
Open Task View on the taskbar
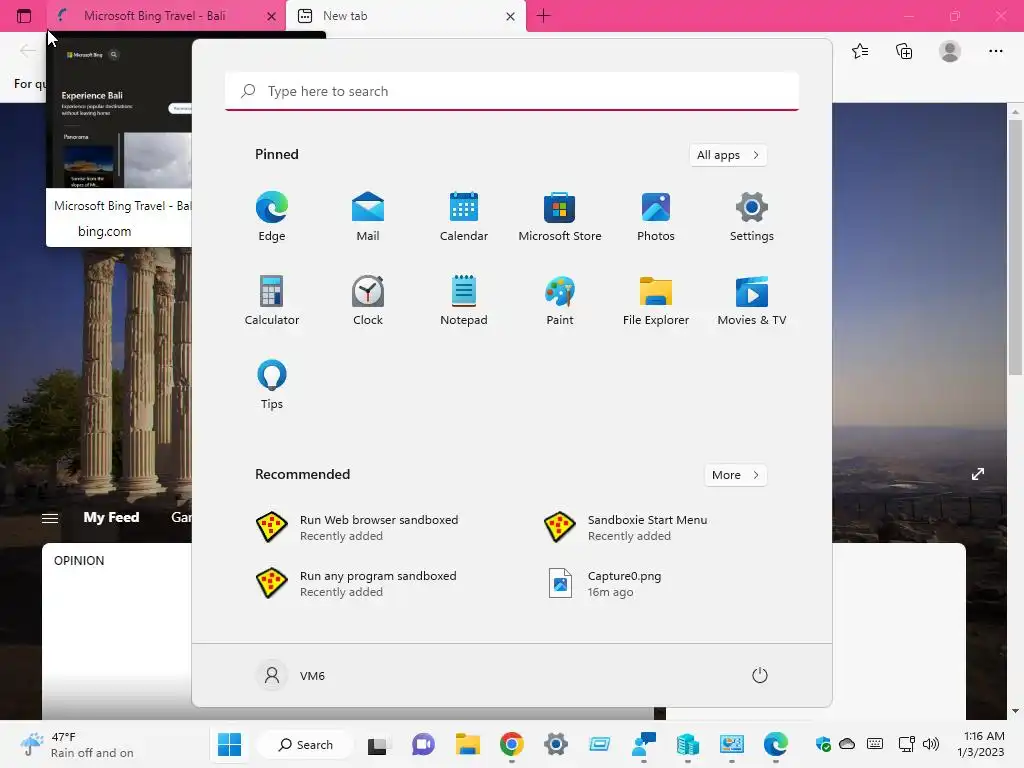click(379, 744)
